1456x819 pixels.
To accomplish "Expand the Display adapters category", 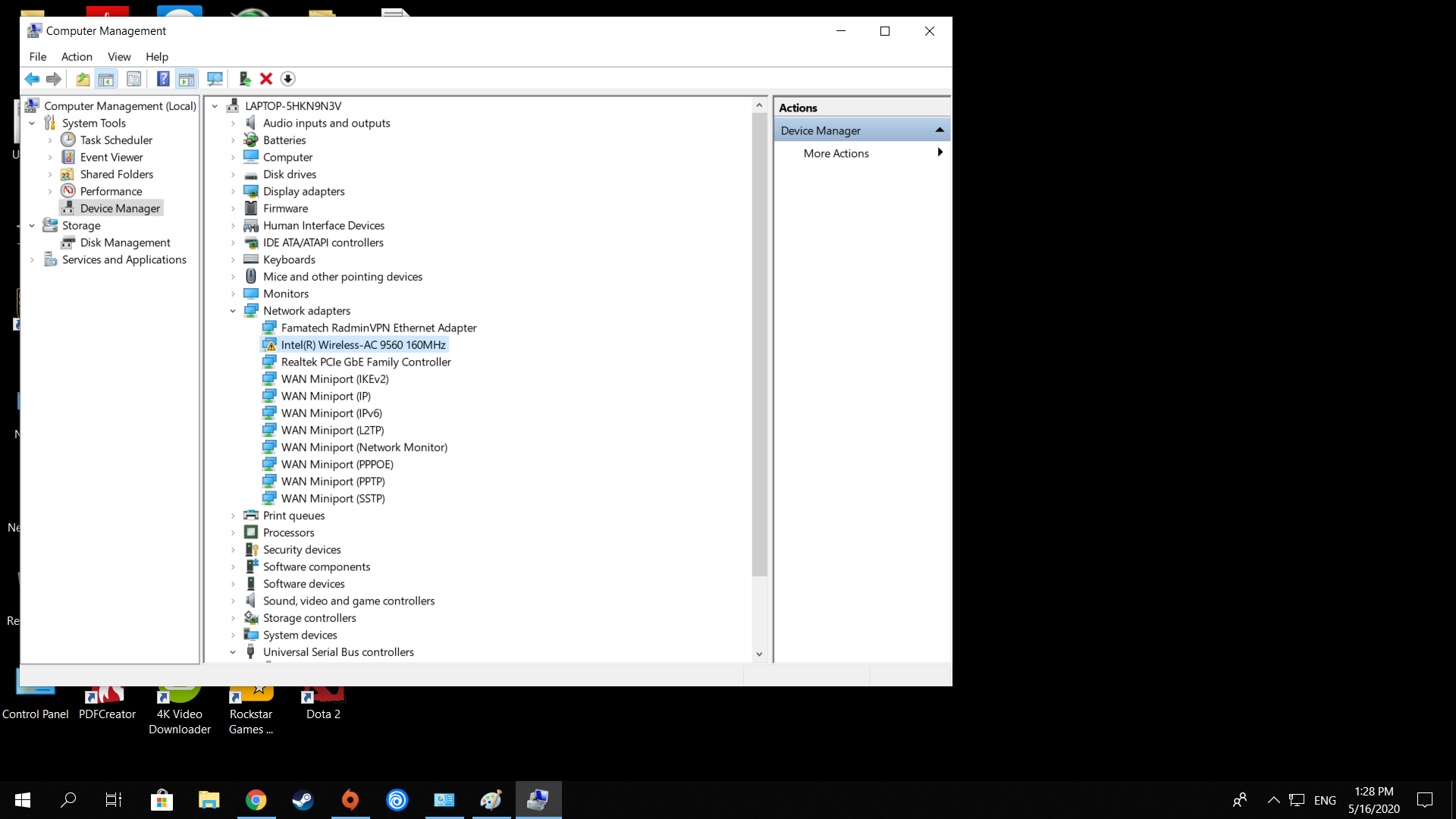I will point(234,192).
